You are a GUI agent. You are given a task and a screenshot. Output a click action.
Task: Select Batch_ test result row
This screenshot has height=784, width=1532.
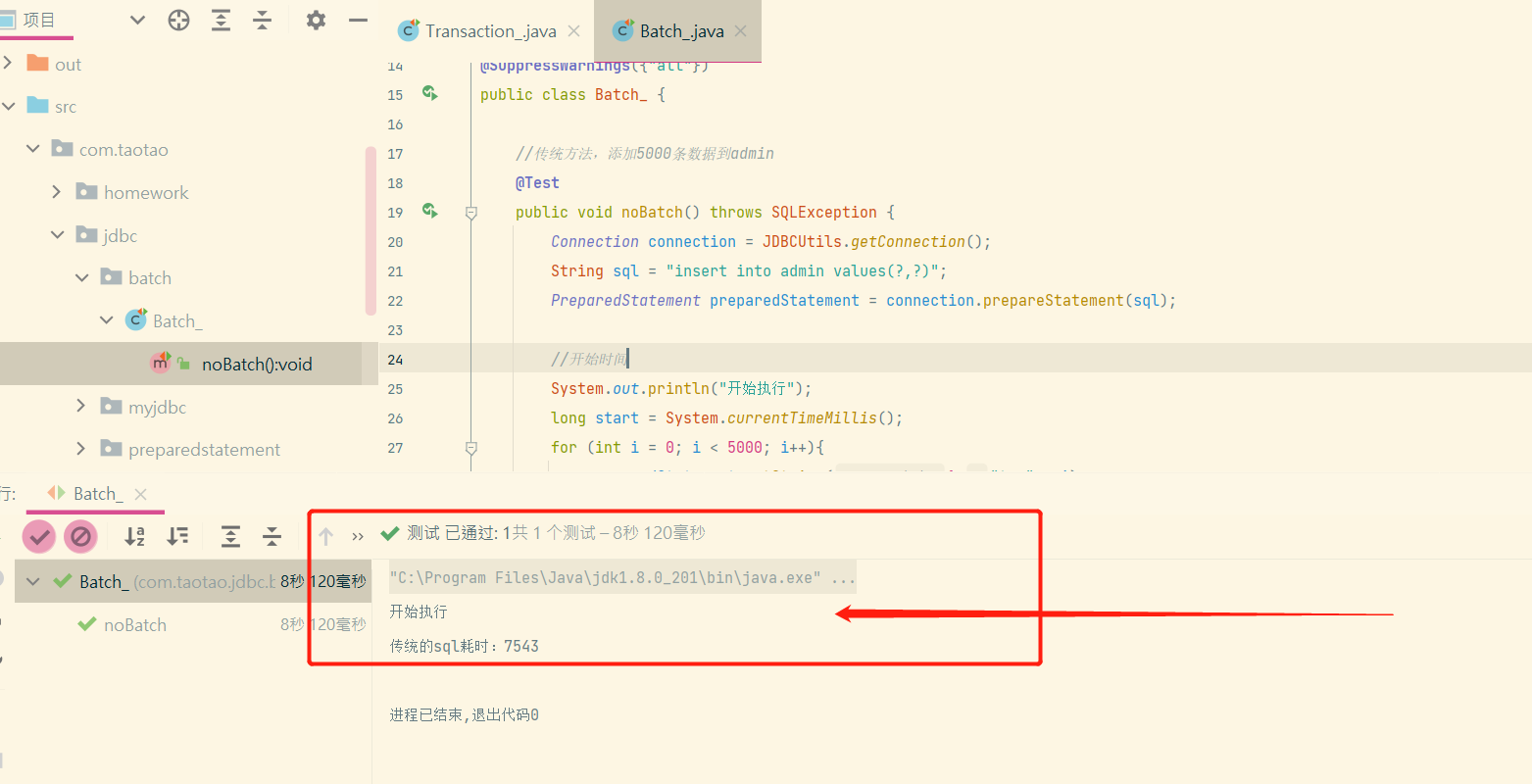[x=192, y=581]
